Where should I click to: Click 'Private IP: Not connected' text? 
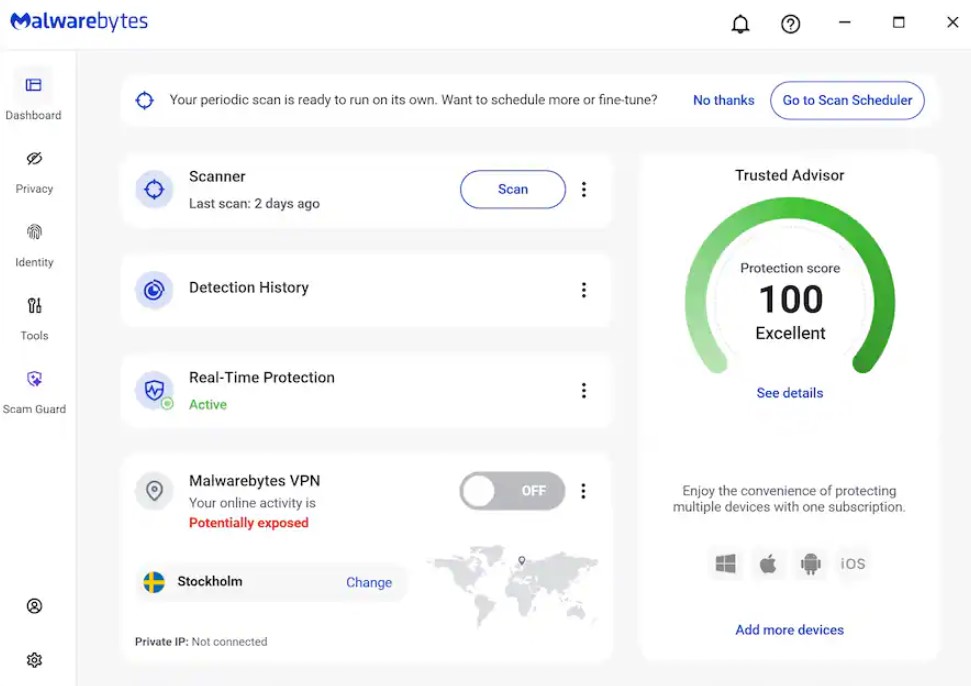pos(201,642)
